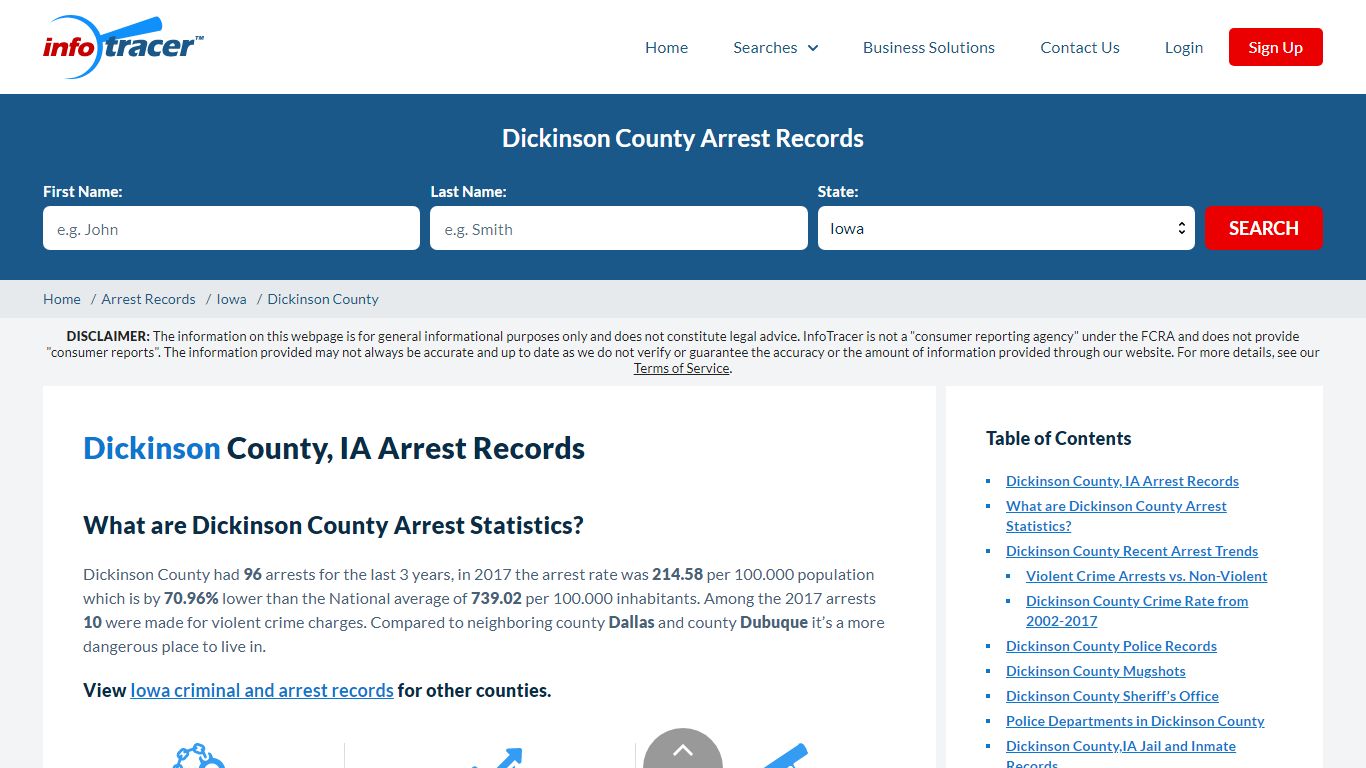Open the Terms of Service link
Screen dimensions: 1366x768
(x=682, y=368)
